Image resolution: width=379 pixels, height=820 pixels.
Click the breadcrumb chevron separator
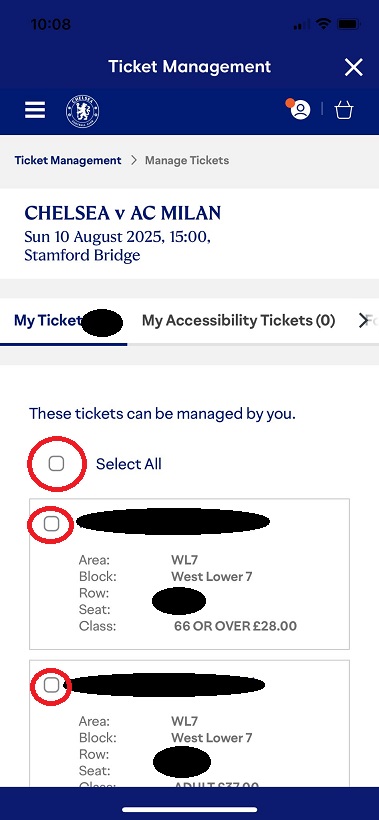tap(133, 161)
